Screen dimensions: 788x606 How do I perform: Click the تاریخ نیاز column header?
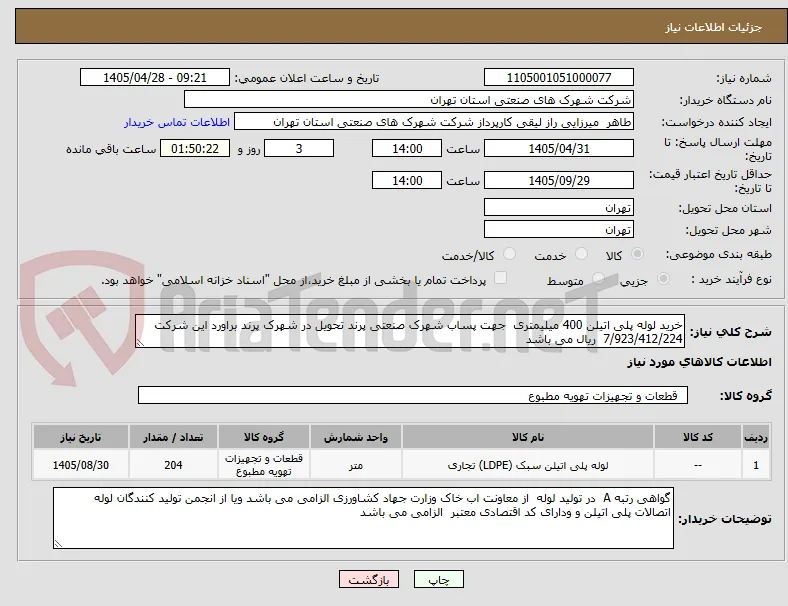point(81,437)
